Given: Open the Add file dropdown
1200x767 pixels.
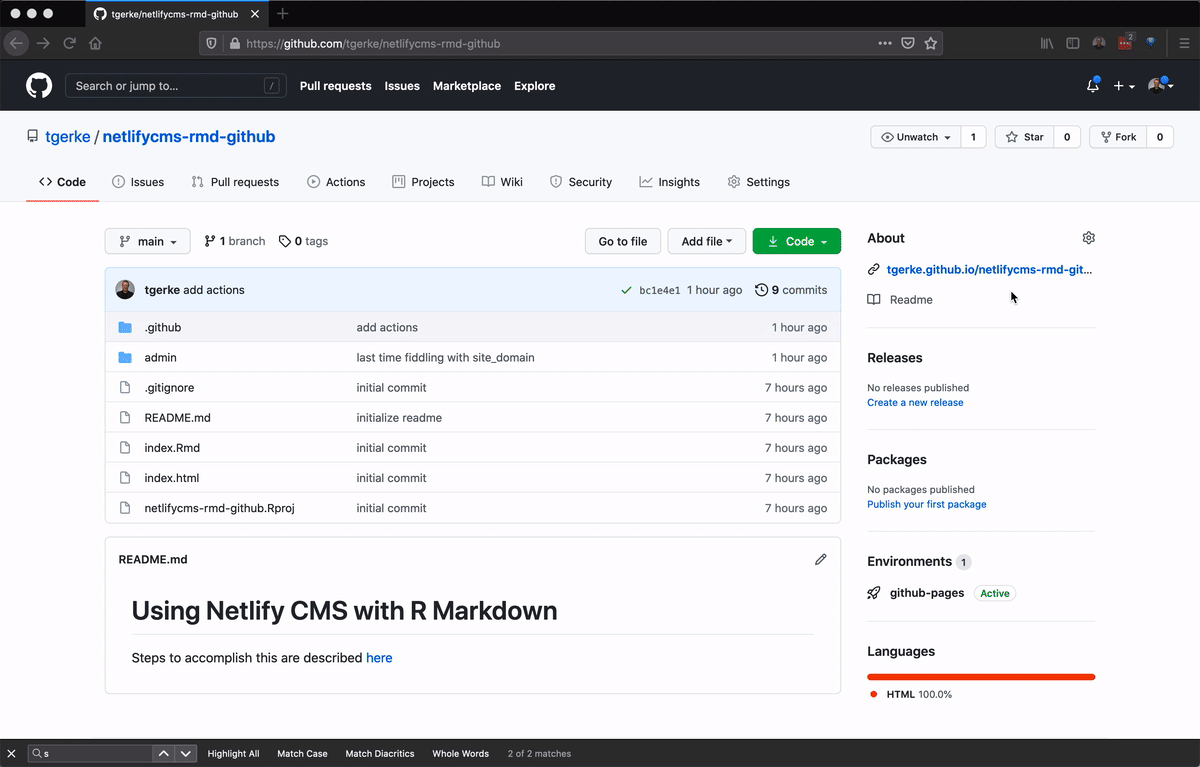Looking at the screenshot, I should pyautogui.click(x=707, y=241).
